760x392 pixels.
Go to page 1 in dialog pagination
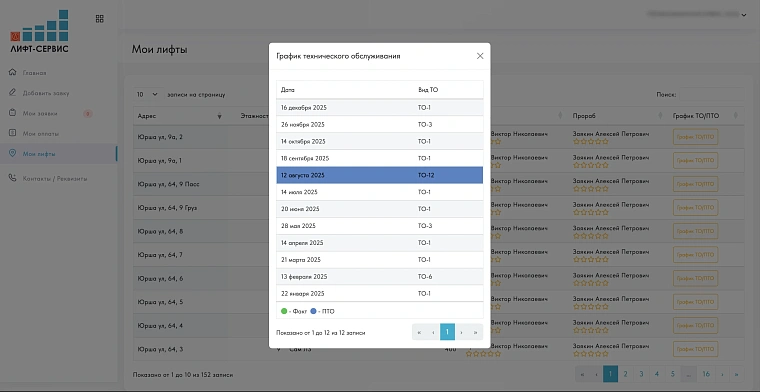(447, 332)
